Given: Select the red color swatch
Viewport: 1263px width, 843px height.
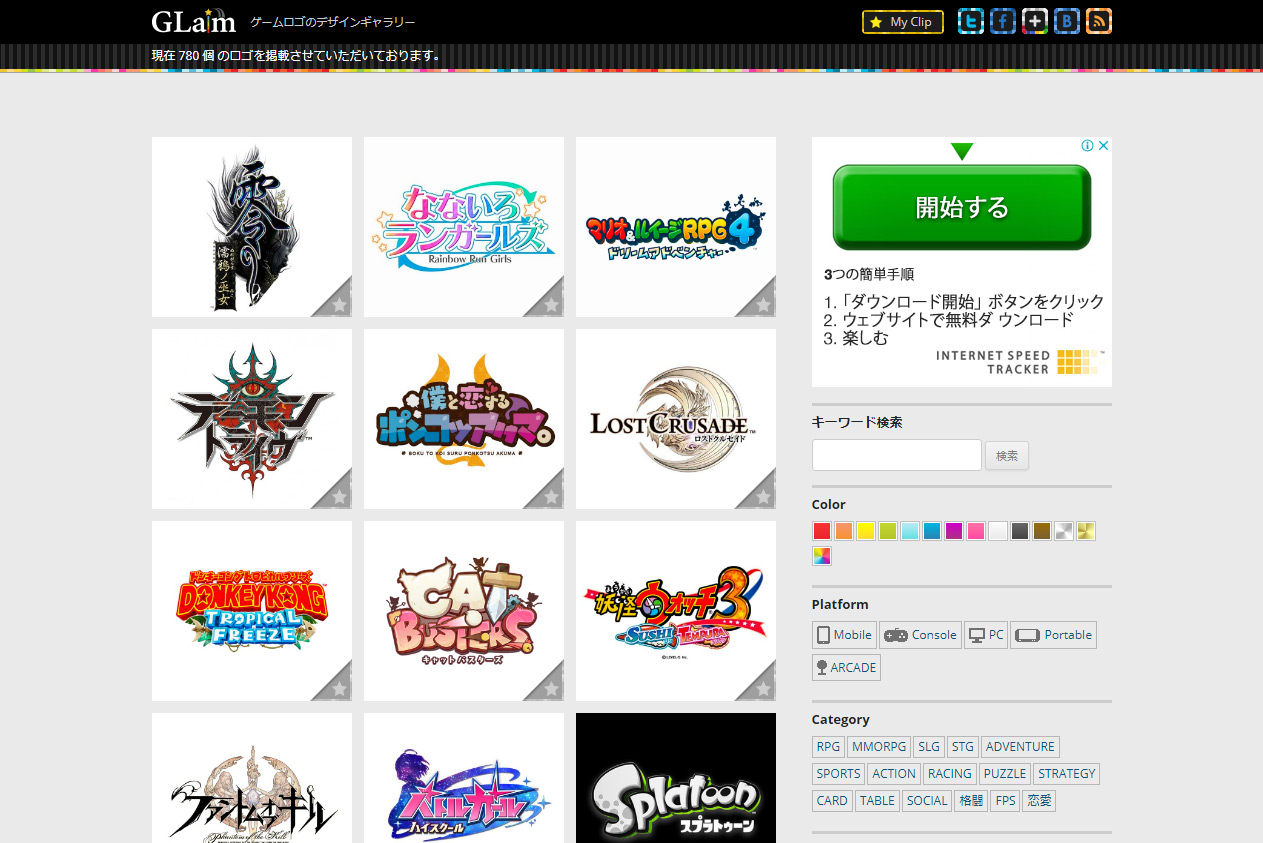Looking at the screenshot, I should (x=822, y=531).
